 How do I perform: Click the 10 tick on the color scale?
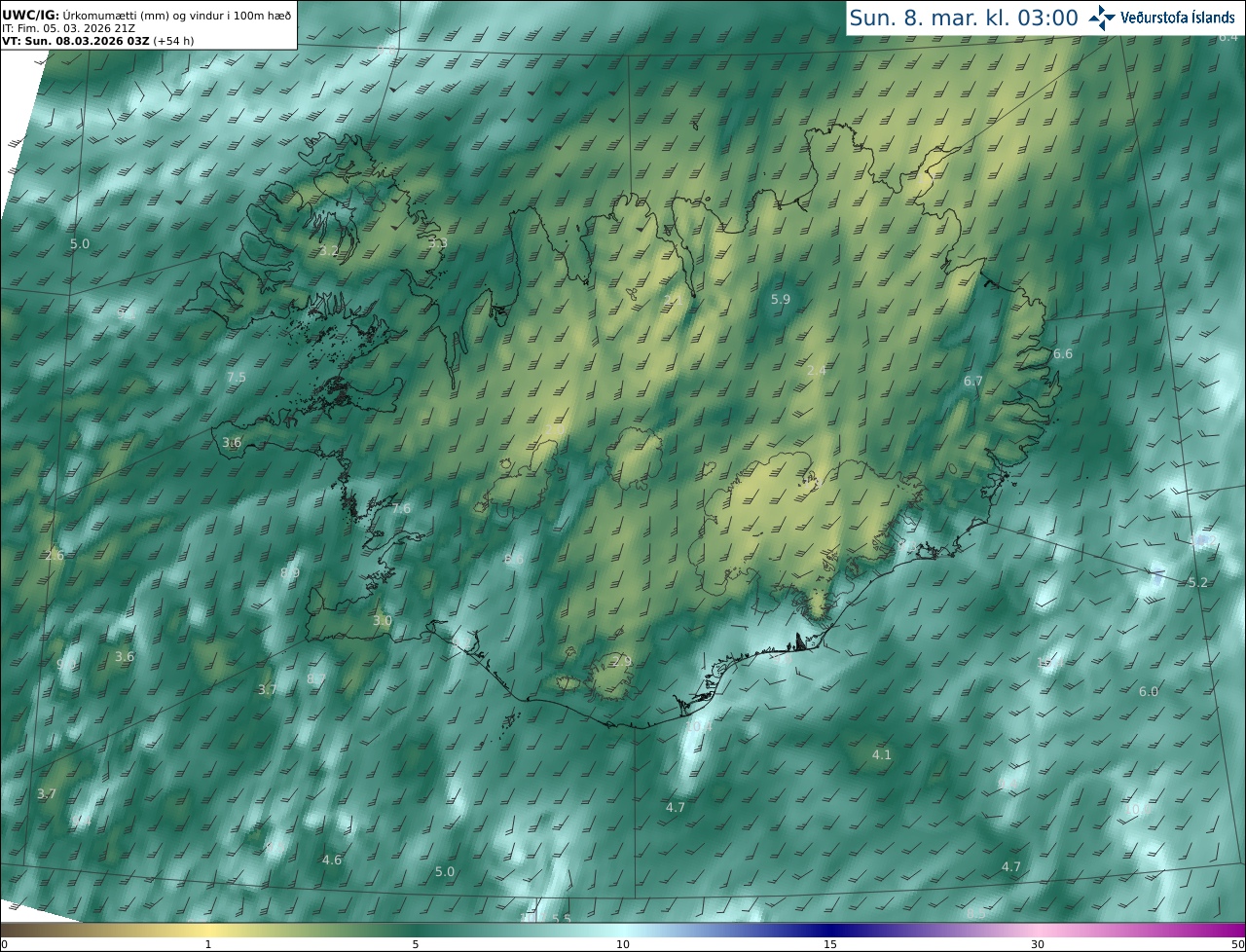pyautogui.click(x=623, y=944)
